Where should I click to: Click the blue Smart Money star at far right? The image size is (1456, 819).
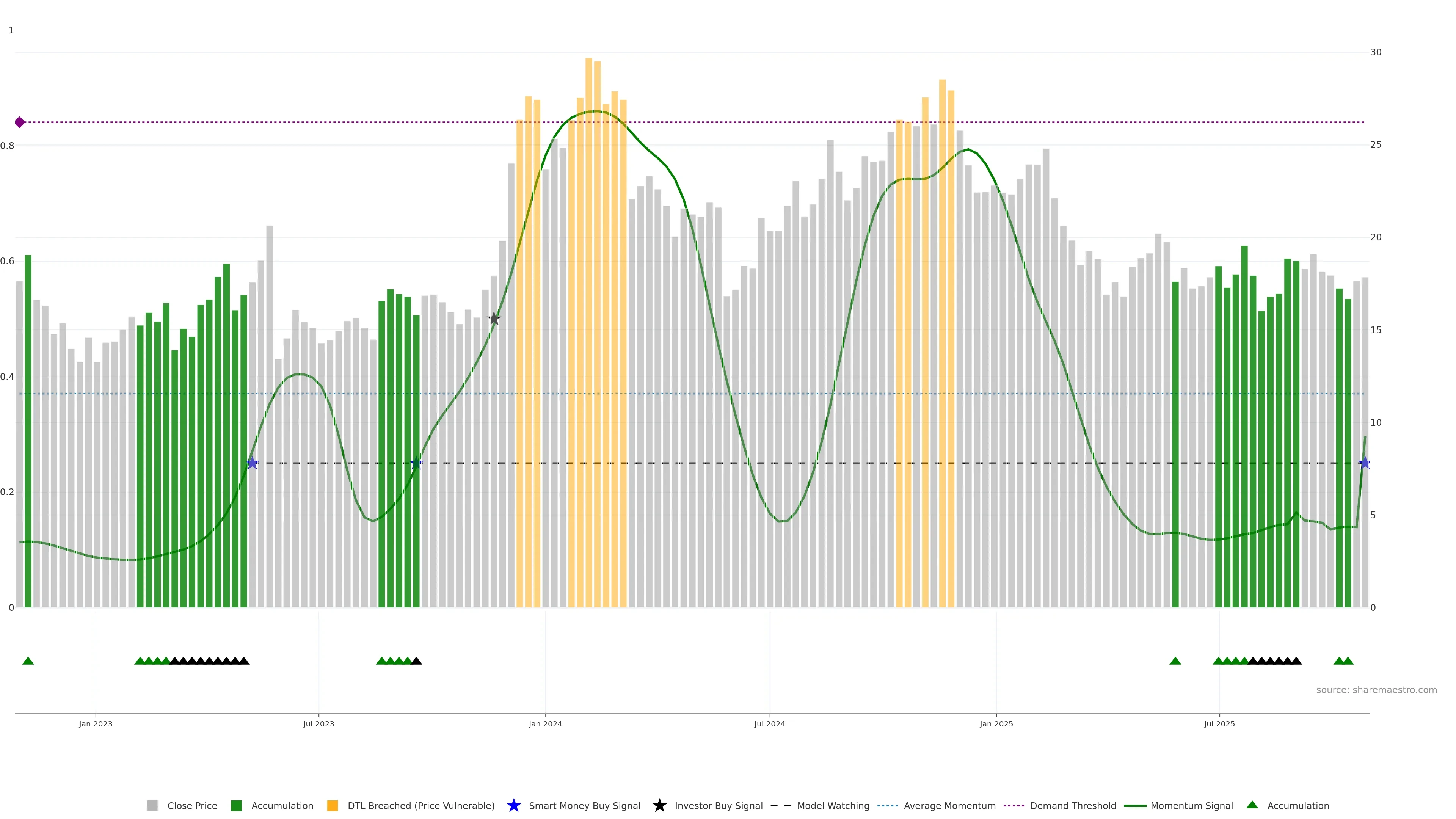tap(1365, 463)
